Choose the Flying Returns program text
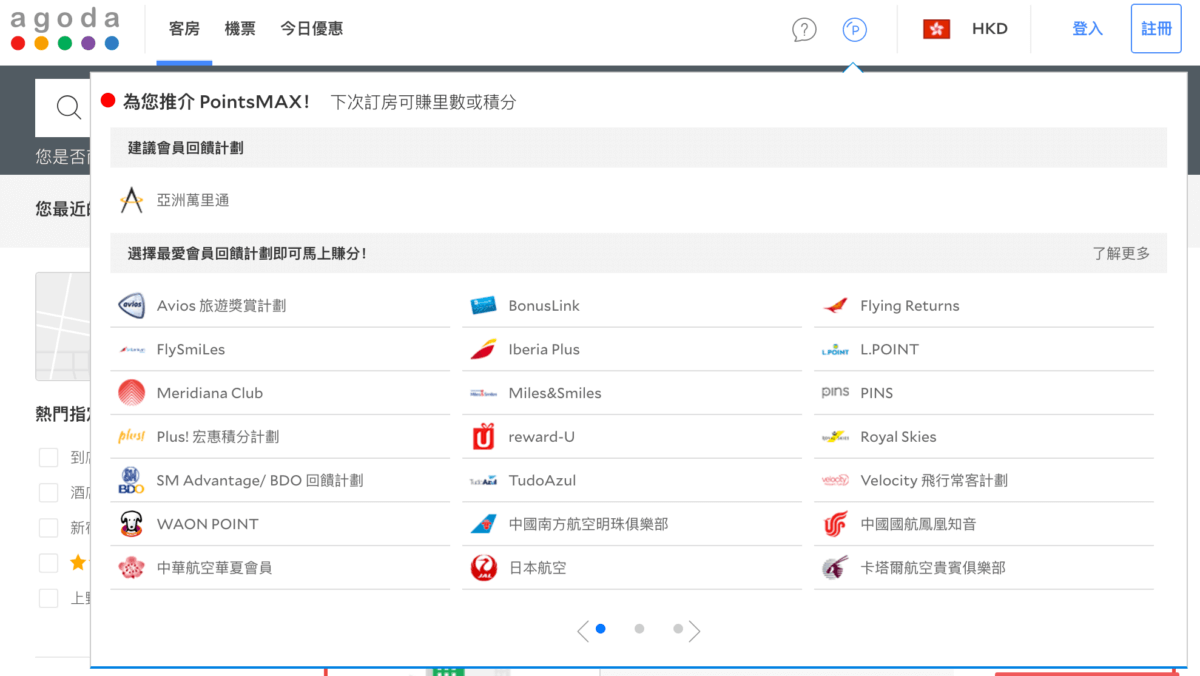The height and width of the screenshot is (676, 1200). pyautogui.click(x=910, y=306)
